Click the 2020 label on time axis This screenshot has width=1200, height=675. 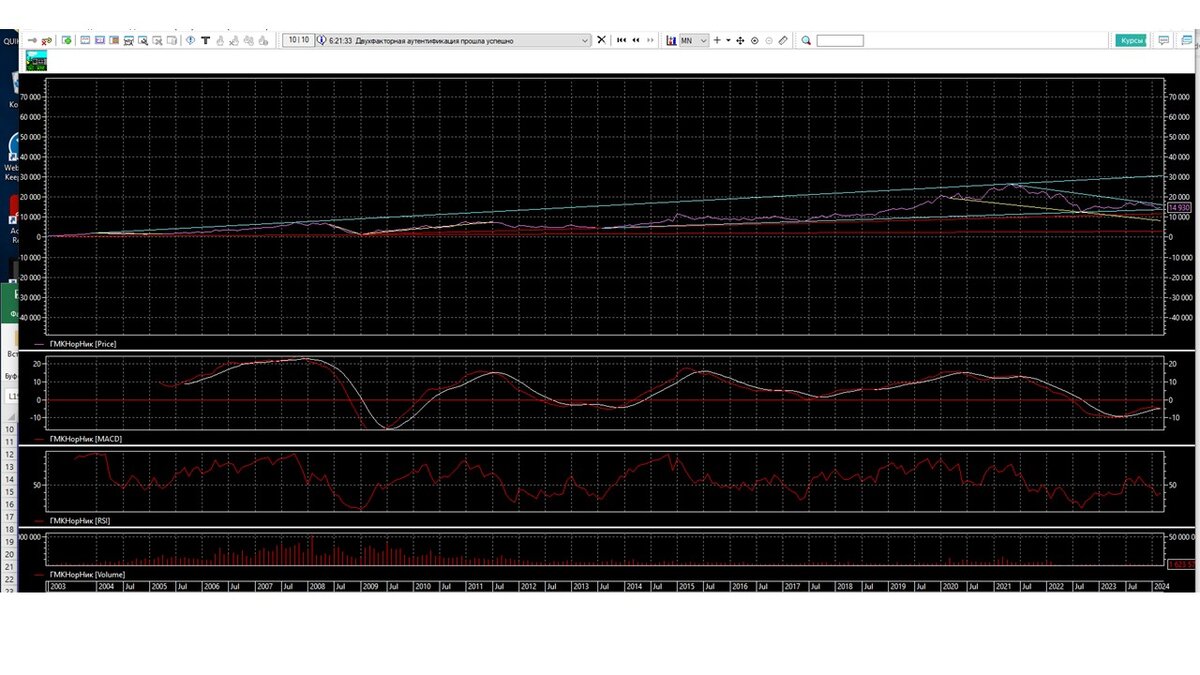pos(950,587)
